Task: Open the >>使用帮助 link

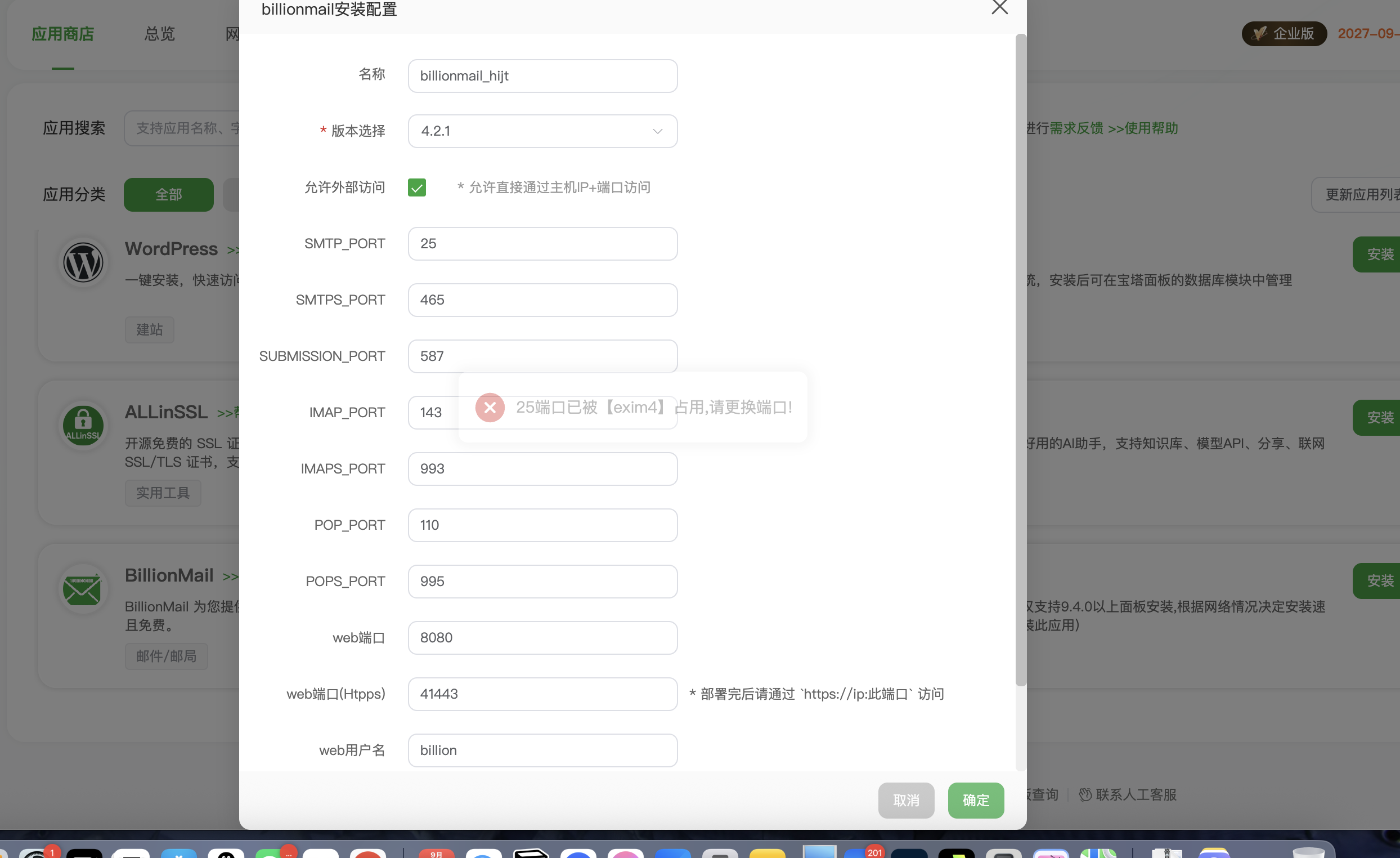Action: click(1143, 128)
